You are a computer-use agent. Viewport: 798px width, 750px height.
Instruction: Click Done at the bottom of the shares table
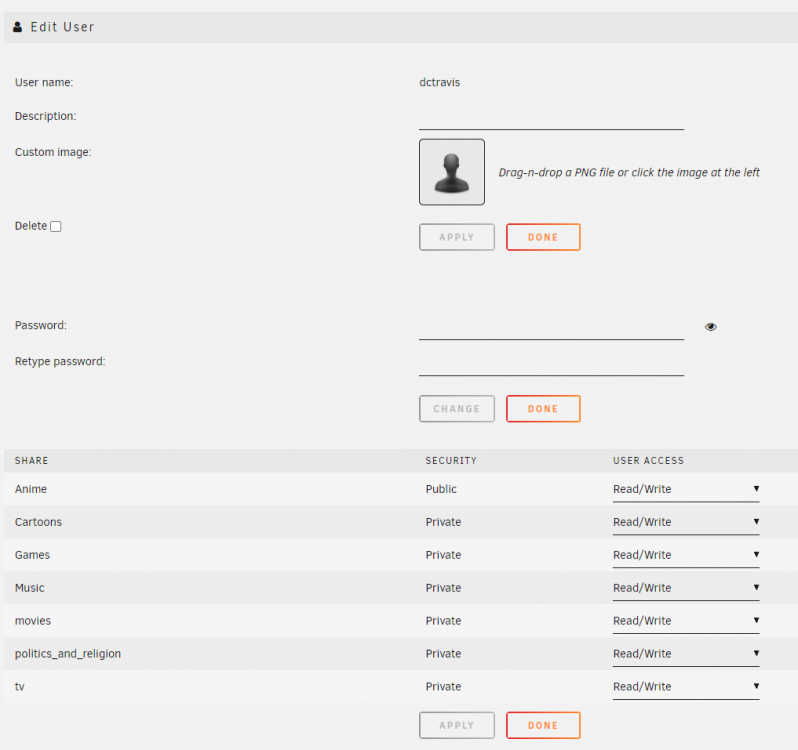[543, 725]
